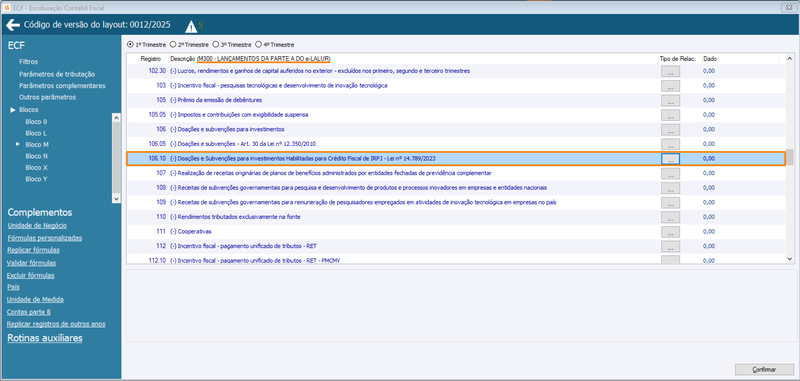The height and width of the screenshot is (381, 800).
Task: Open the '...' button for row 105
Action: tap(670, 100)
